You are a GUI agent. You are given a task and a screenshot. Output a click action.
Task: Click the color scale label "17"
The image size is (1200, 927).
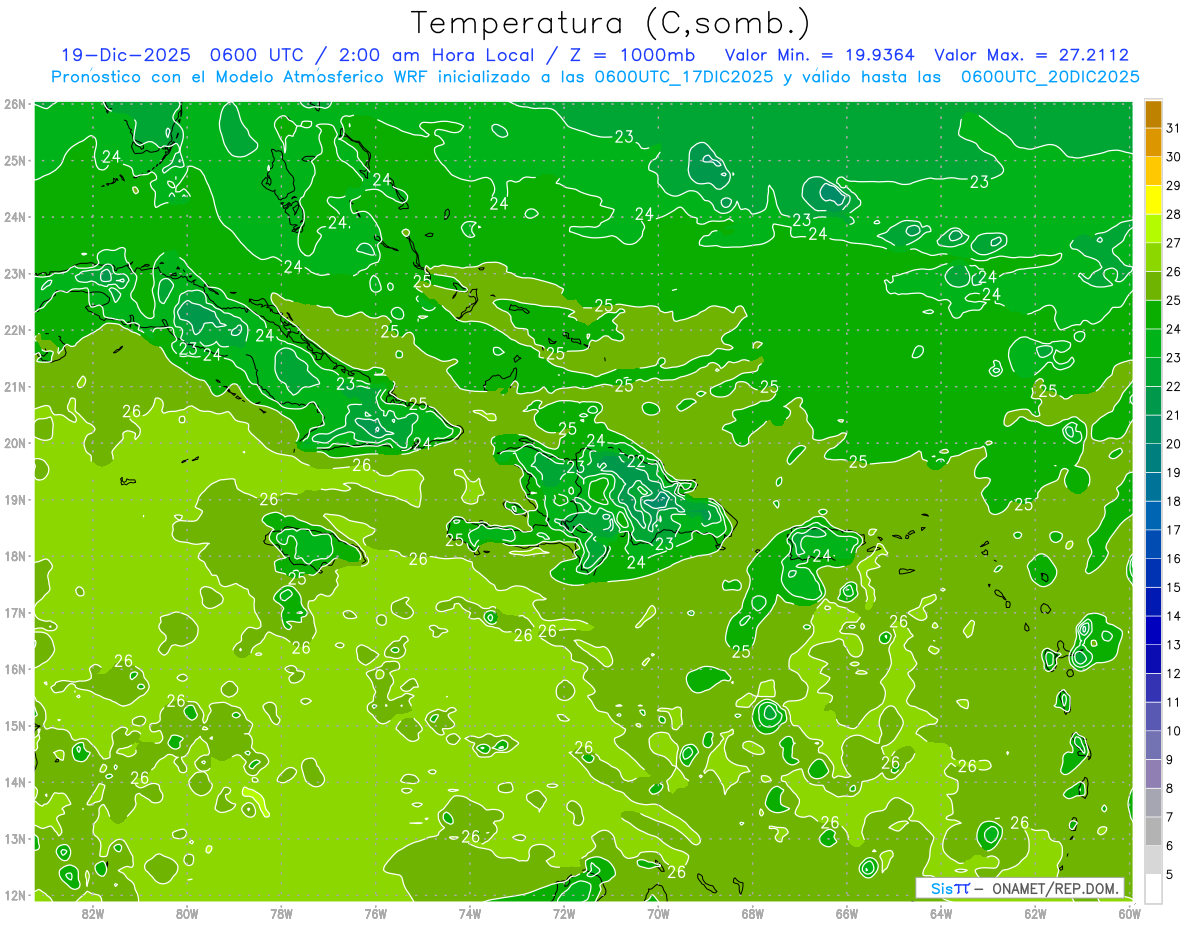1174,530
